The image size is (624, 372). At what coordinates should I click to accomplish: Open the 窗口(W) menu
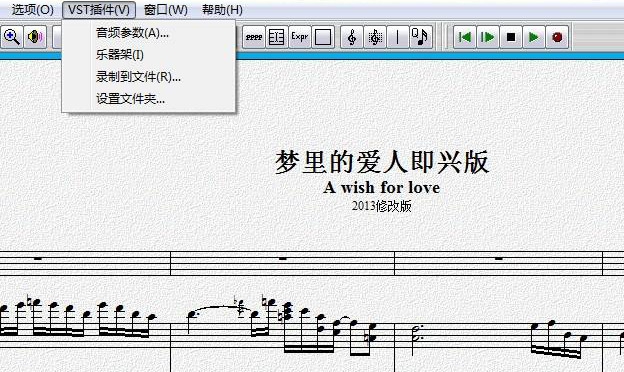tap(166, 10)
